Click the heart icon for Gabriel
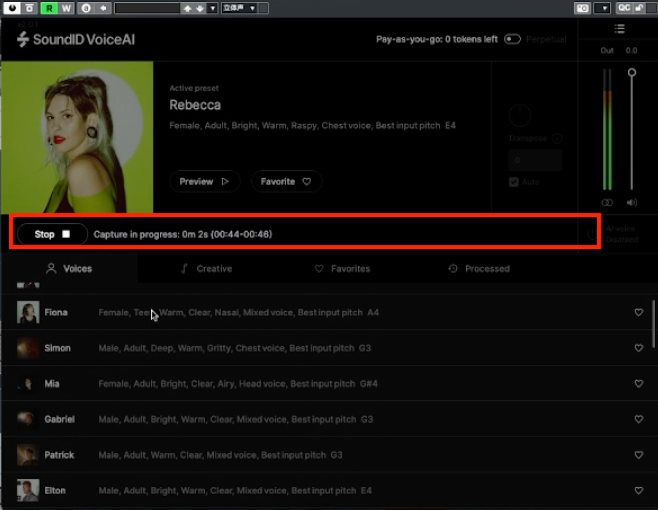The width and height of the screenshot is (658, 510). (x=639, y=420)
